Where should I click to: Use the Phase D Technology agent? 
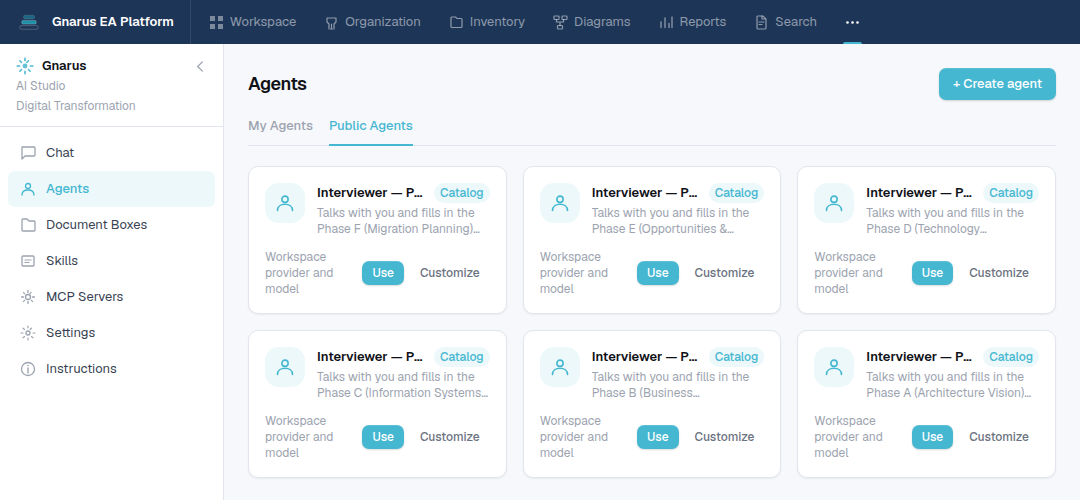point(932,273)
